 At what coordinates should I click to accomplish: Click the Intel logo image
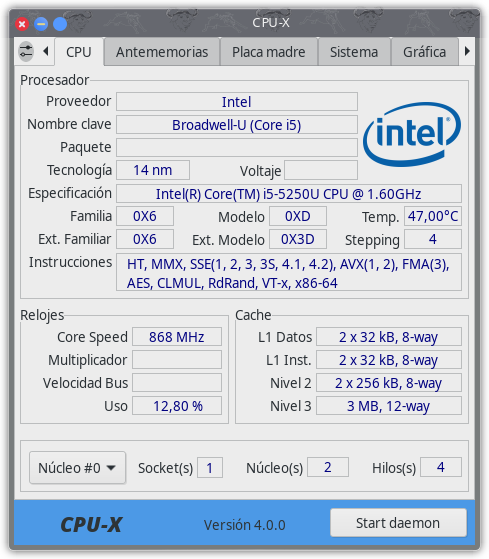[412, 134]
